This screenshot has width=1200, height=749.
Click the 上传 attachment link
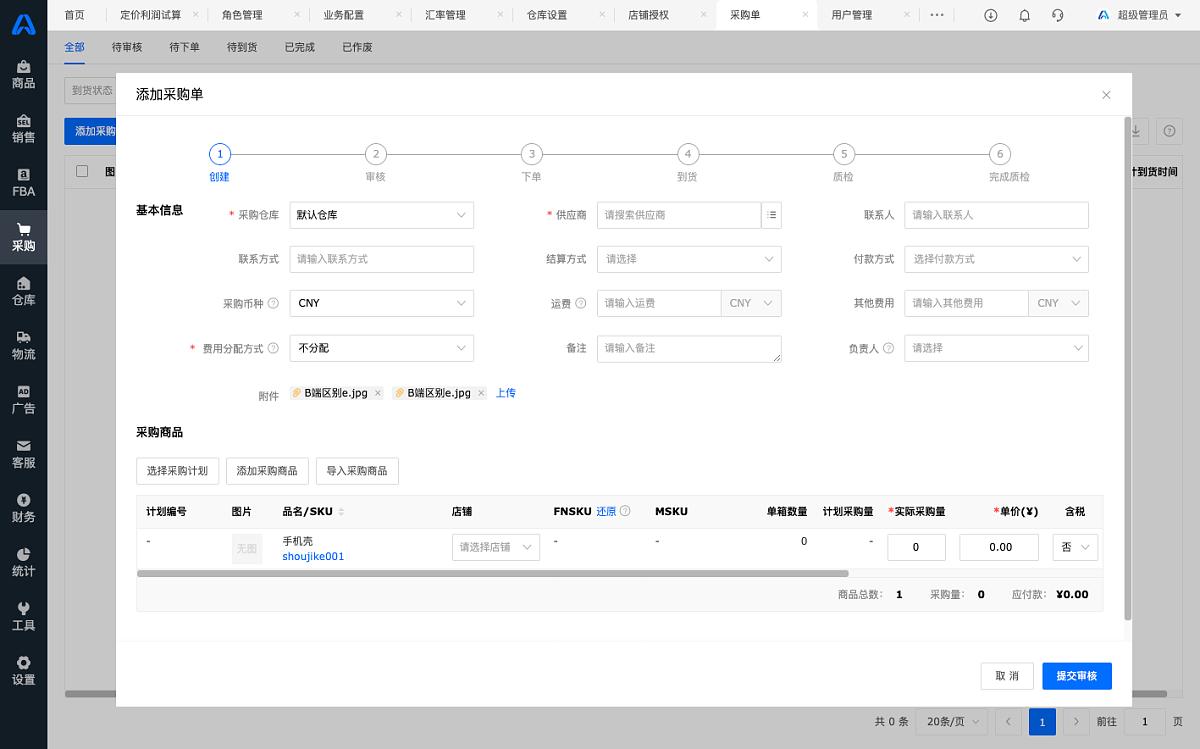(505, 392)
